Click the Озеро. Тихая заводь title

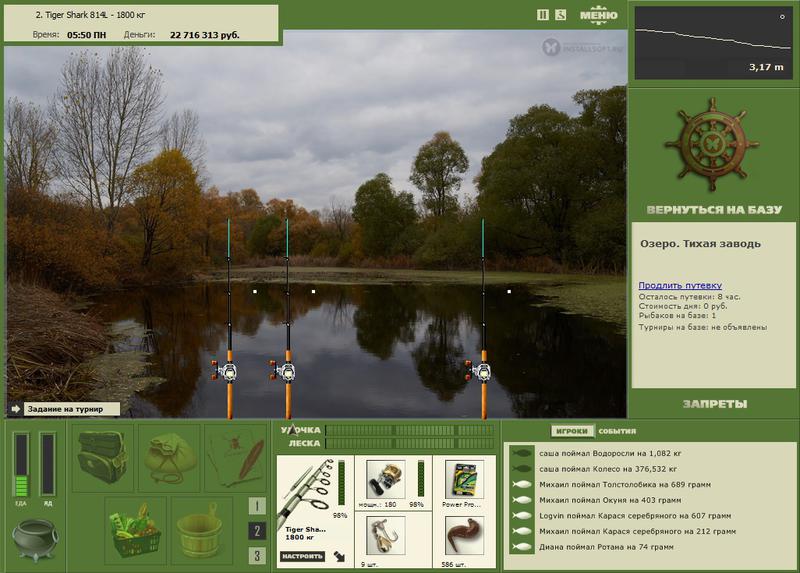pos(700,244)
